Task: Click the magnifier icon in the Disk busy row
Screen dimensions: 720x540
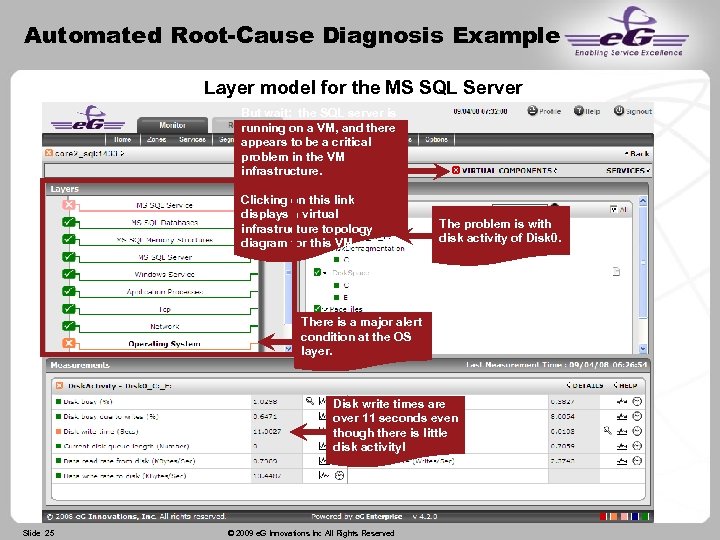Action: [x=310, y=401]
